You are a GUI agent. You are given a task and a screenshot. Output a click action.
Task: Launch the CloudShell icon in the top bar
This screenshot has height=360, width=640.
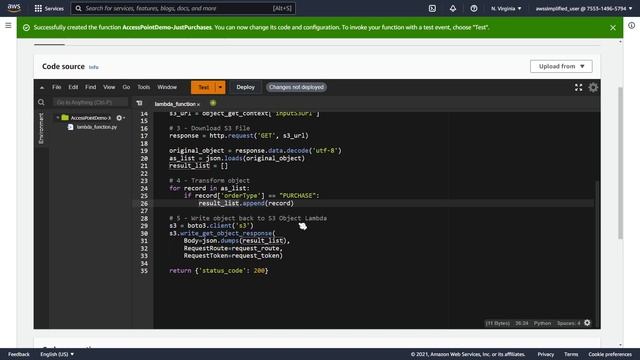click(432, 8)
